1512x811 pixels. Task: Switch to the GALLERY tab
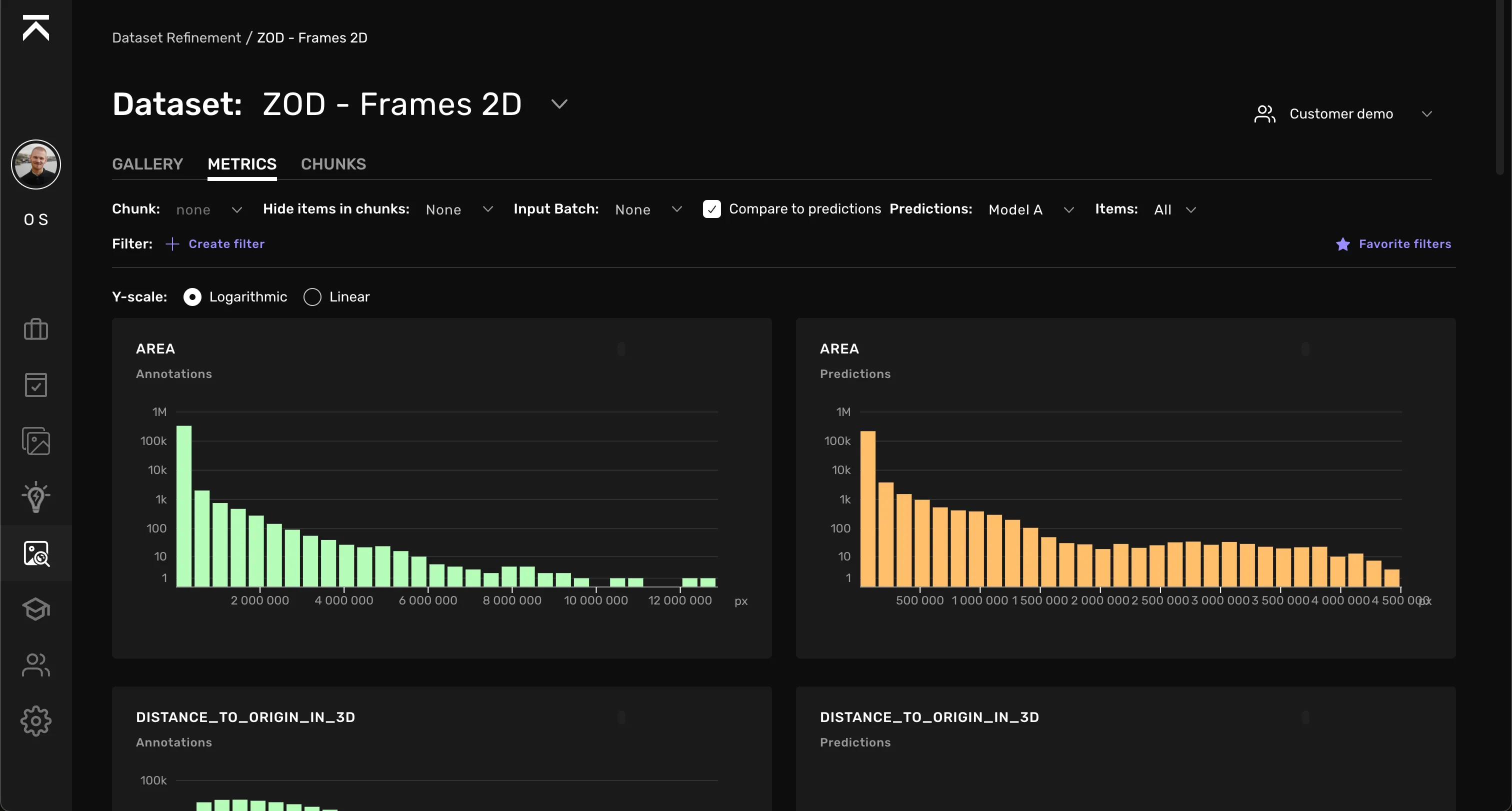pyautogui.click(x=147, y=164)
